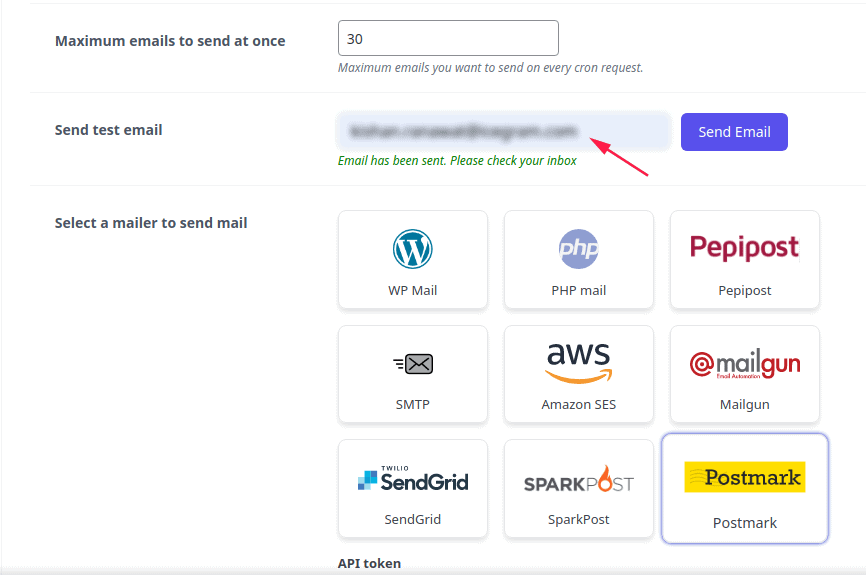Pick the Pepipost logo
Image resolution: width=866 pixels, height=575 pixels.
point(744,247)
